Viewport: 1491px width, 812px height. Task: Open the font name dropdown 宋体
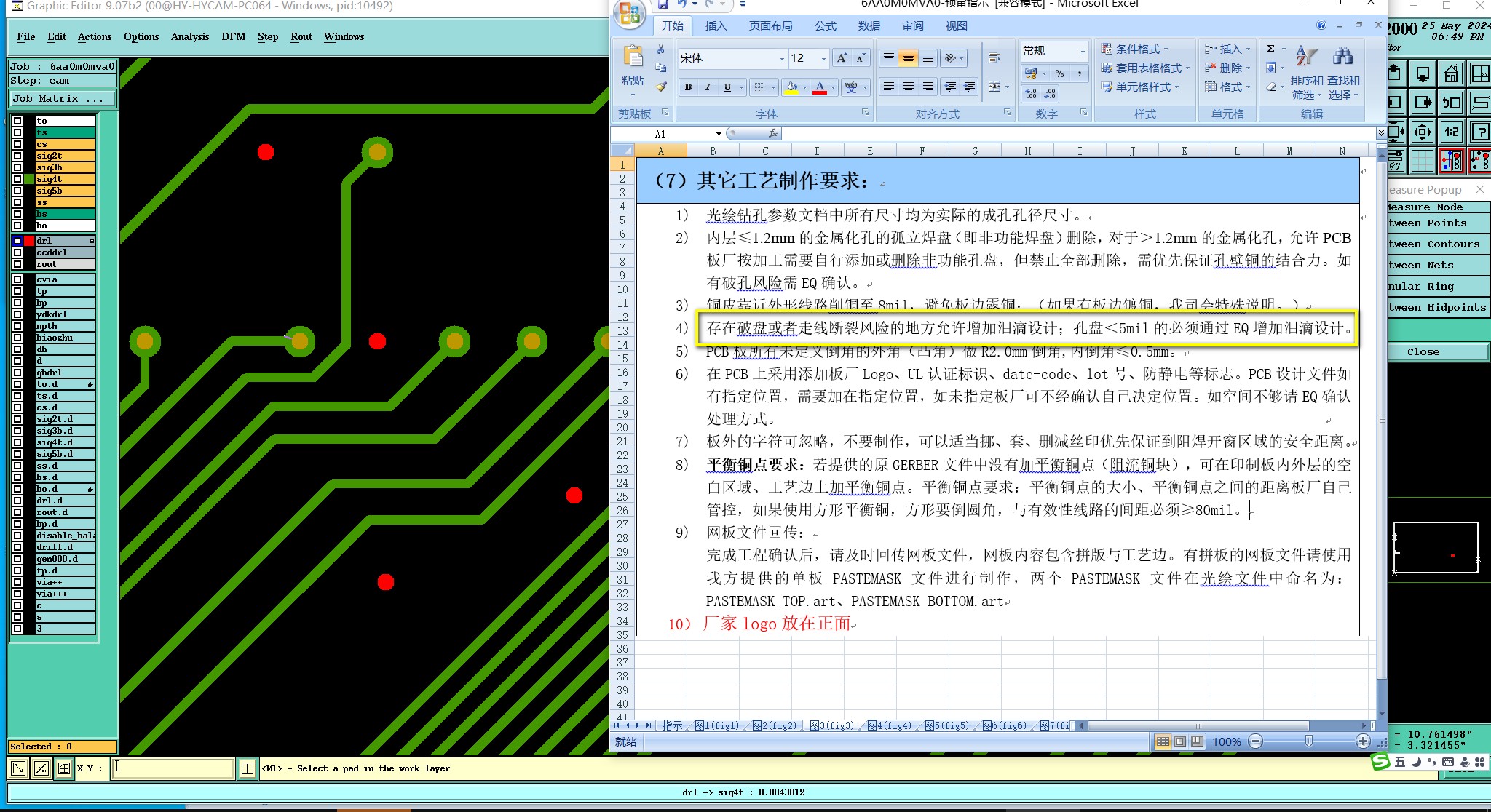[x=782, y=59]
